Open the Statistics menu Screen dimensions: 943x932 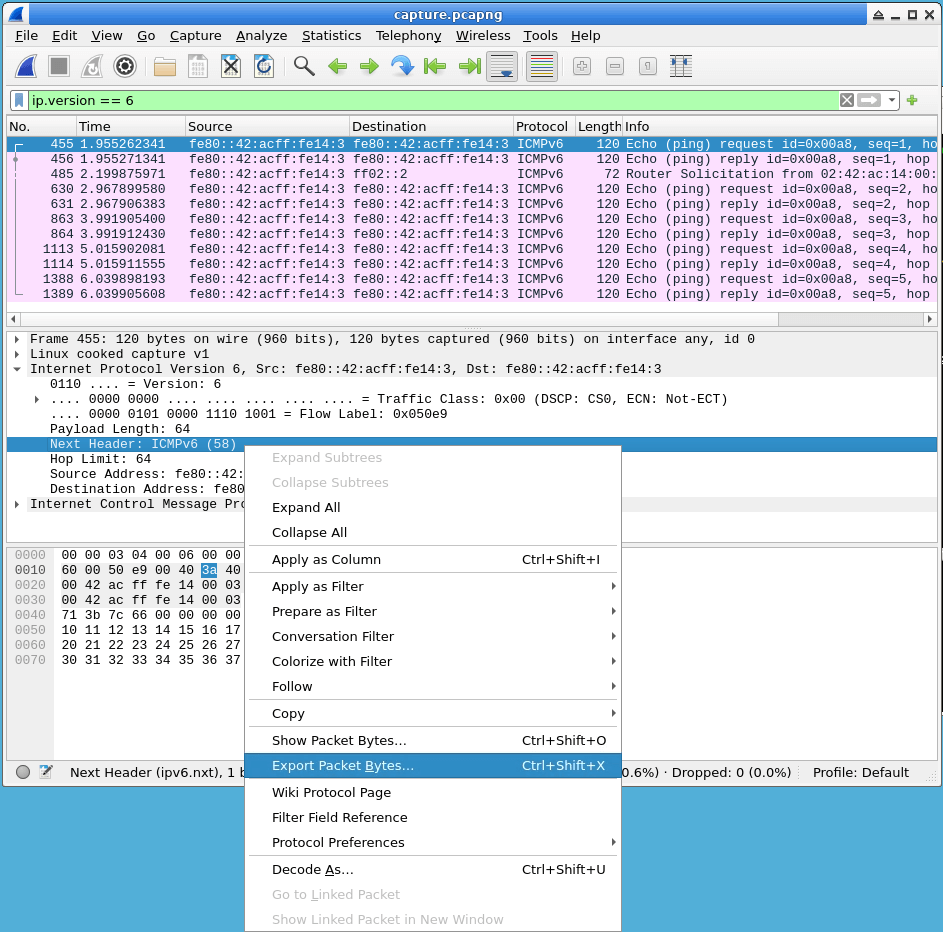(x=331, y=35)
